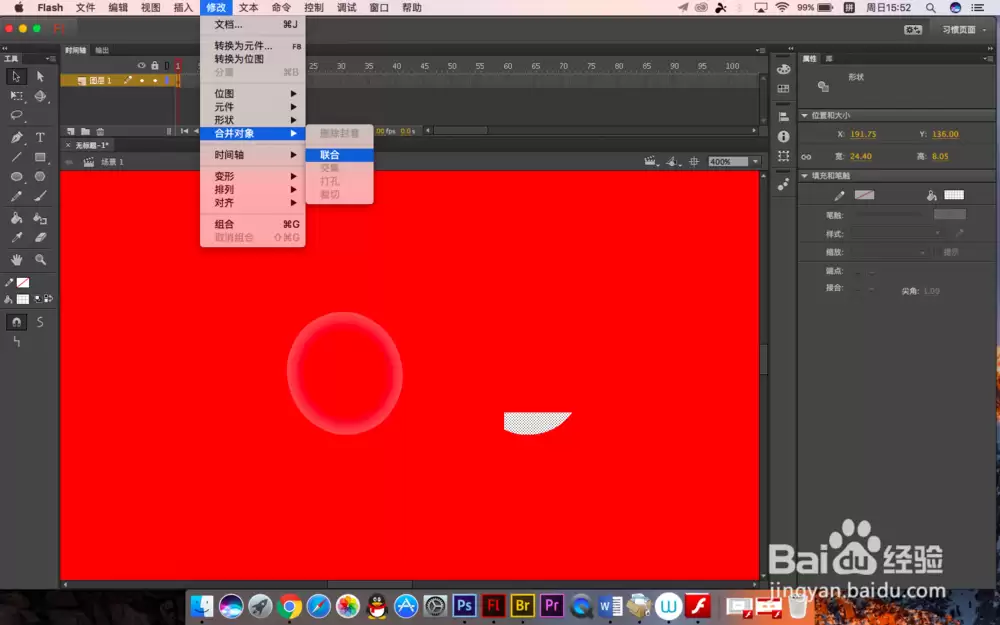Choose the Eraser tool
This screenshot has width=1000, height=625.
point(40,237)
